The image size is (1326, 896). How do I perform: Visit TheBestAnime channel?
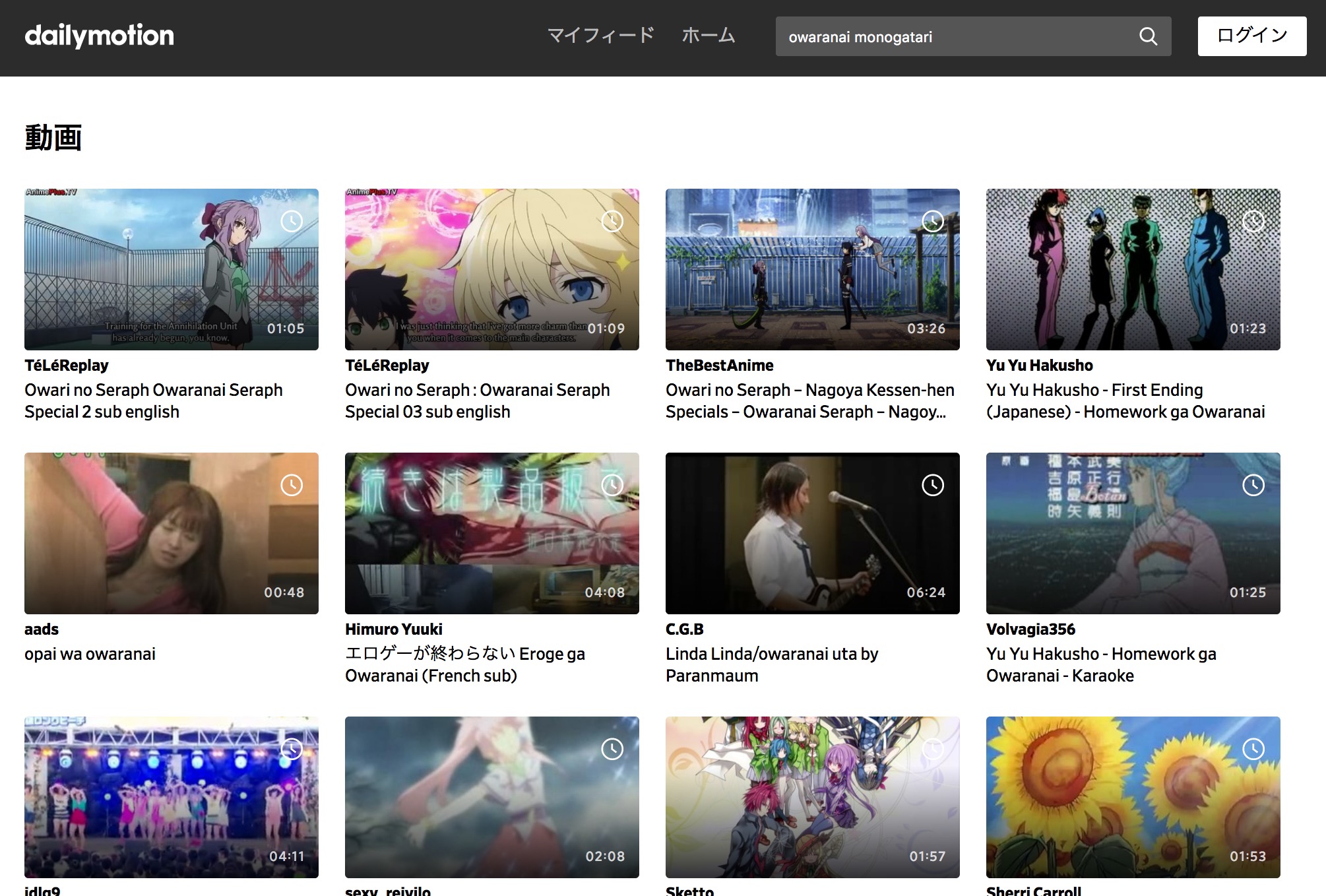[x=720, y=366]
